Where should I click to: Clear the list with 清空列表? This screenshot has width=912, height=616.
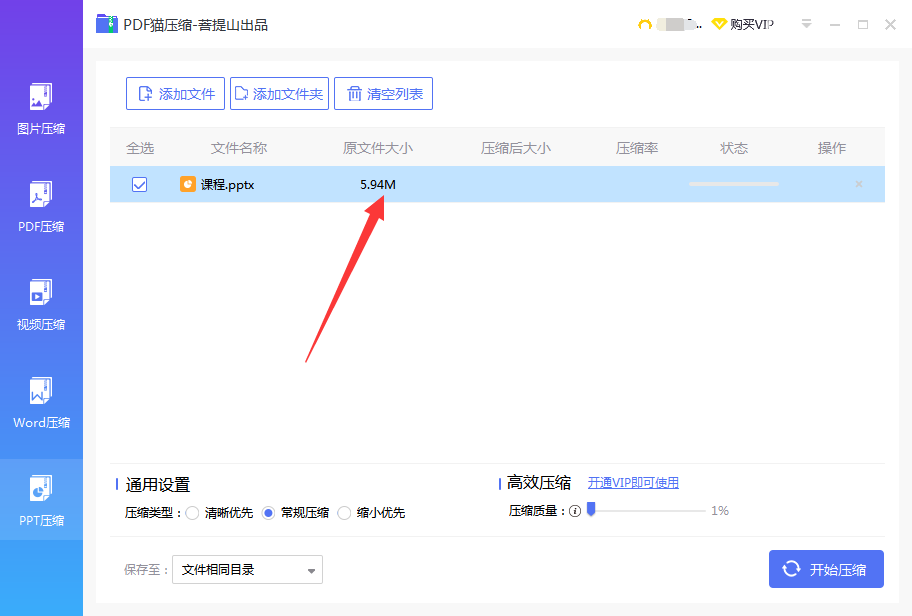click(383, 94)
